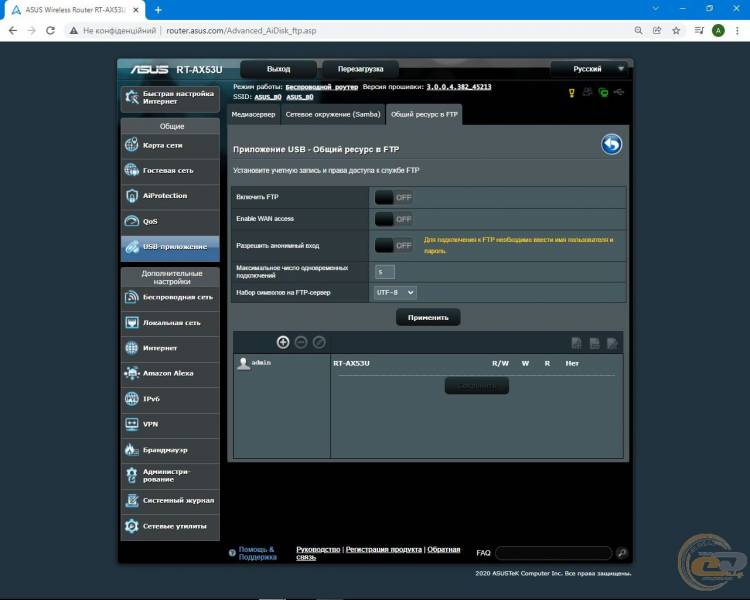Screen dimensions: 750x600
Task: Click the guest network status icon in header
Action: (587, 92)
